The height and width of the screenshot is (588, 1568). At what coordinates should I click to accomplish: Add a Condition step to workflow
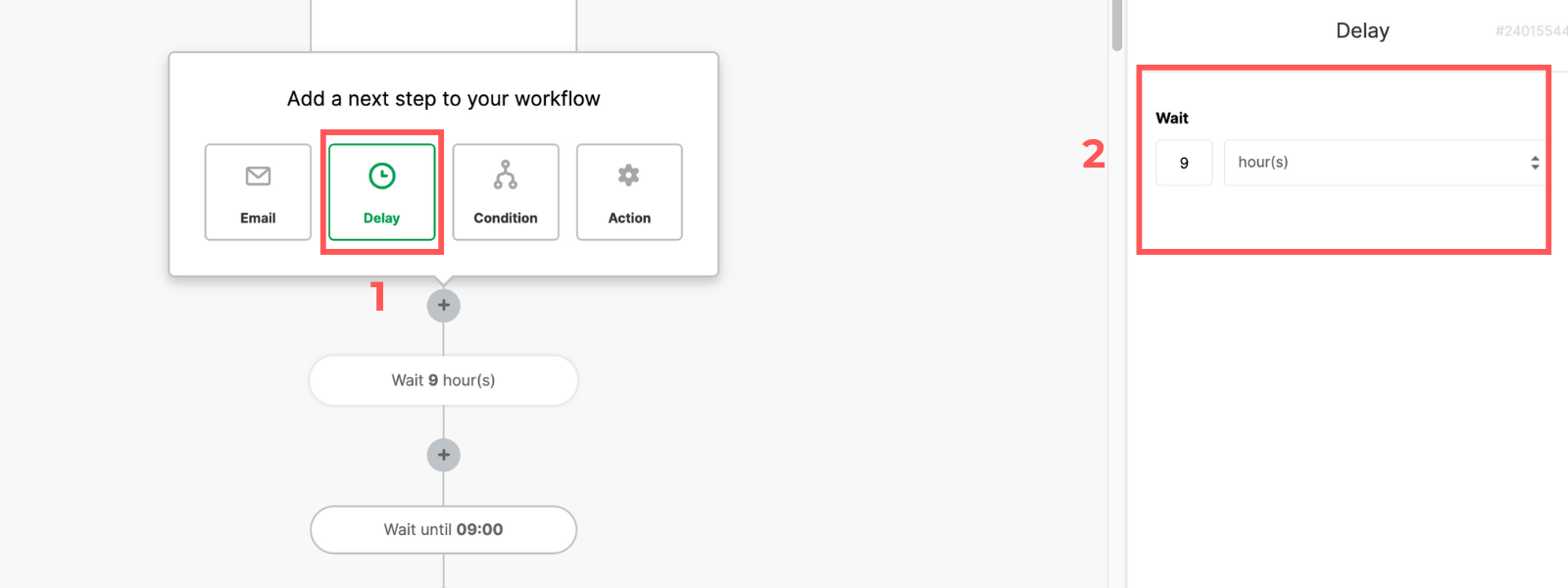click(506, 192)
